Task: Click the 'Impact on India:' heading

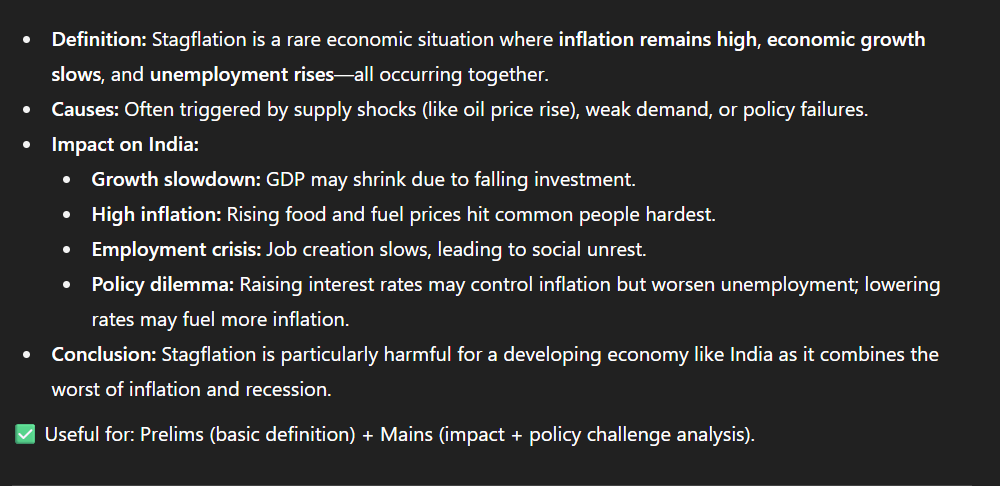Action: pyautogui.click(x=126, y=145)
